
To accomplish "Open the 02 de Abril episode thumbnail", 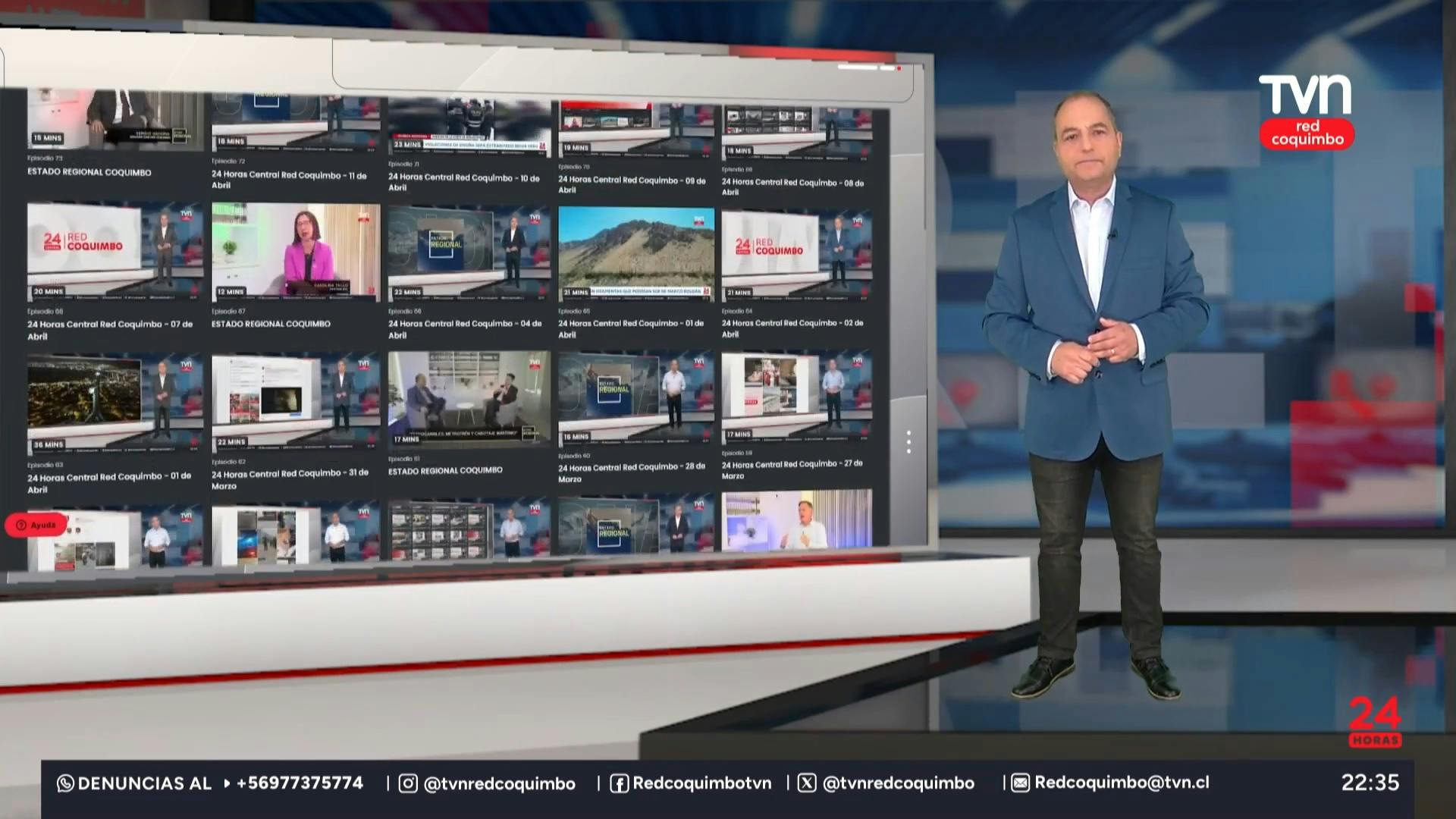I will pyautogui.click(x=796, y=255).
